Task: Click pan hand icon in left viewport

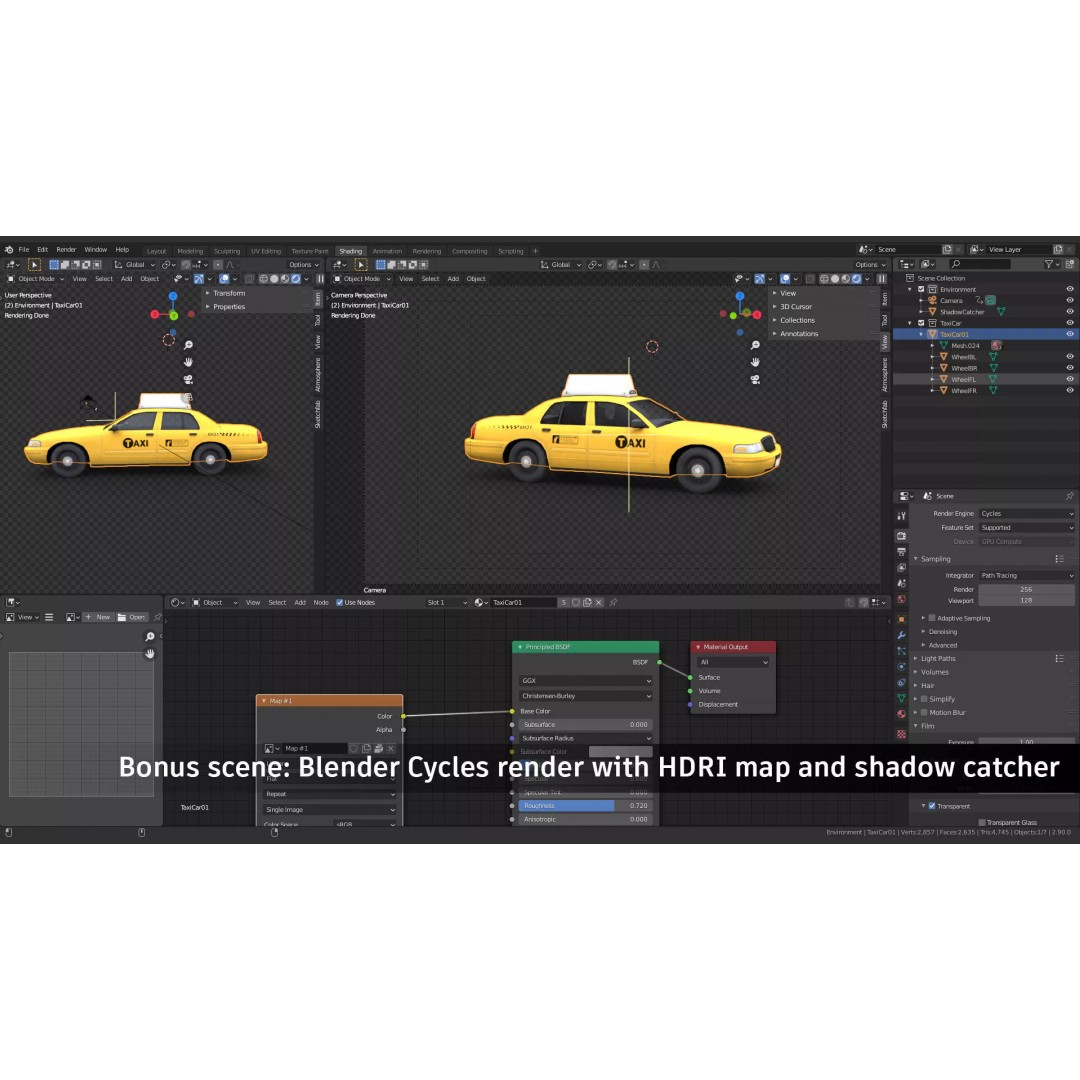Action: [188, 362]
